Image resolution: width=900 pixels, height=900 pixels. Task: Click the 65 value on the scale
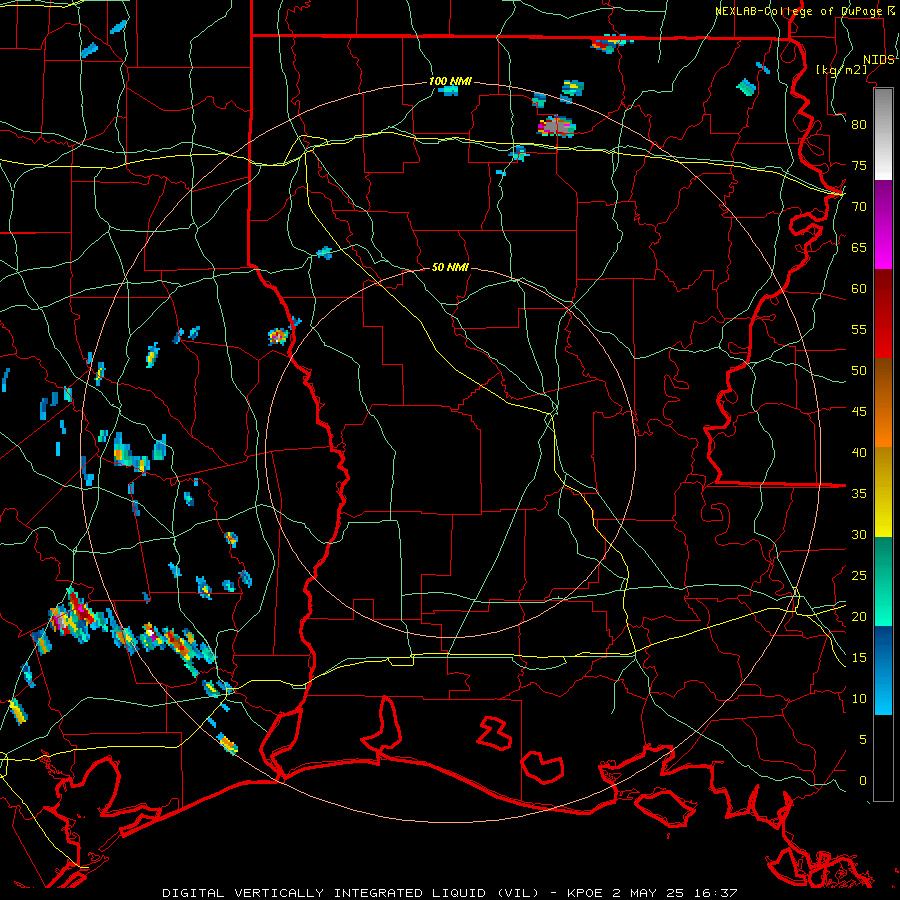click(859, 247)
